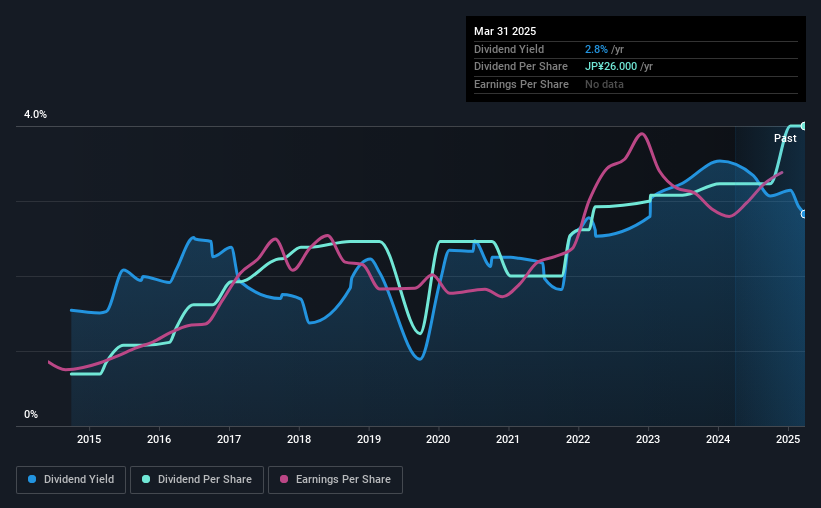
Task: Toggle the Earnings Per Share legend button
Action: (335, 480)
